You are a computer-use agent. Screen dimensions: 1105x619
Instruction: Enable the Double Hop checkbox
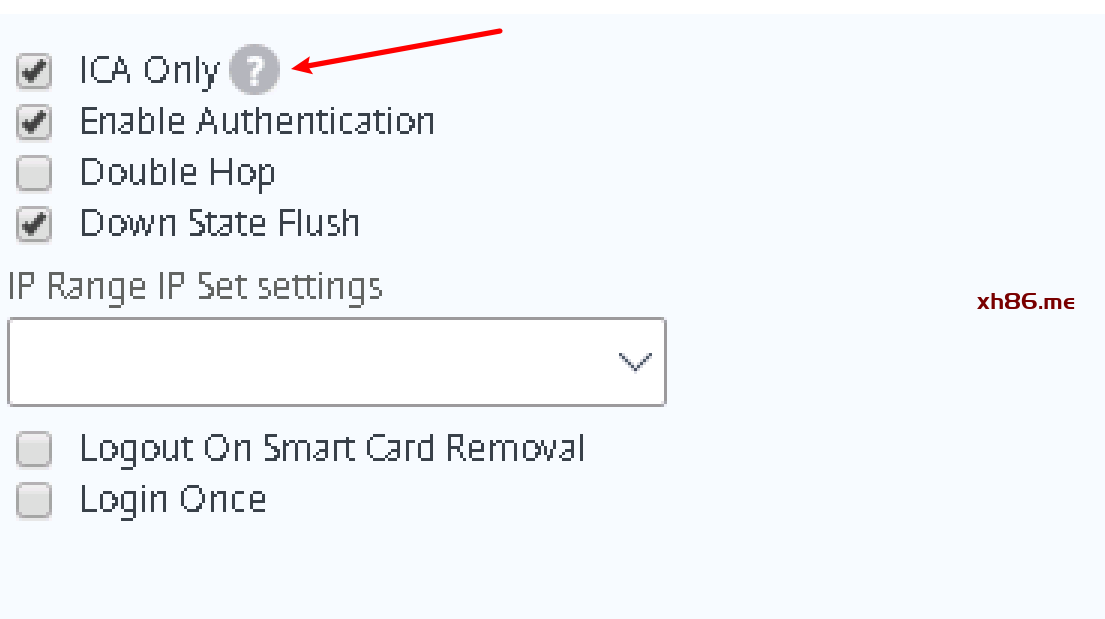coord(34,174)
